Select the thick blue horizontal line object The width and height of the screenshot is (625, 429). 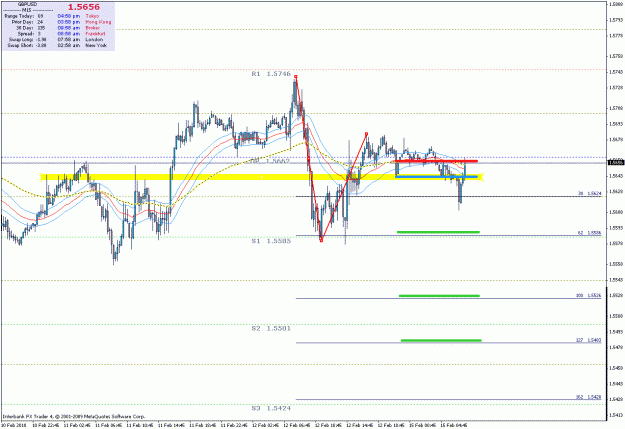pos(436,176)
